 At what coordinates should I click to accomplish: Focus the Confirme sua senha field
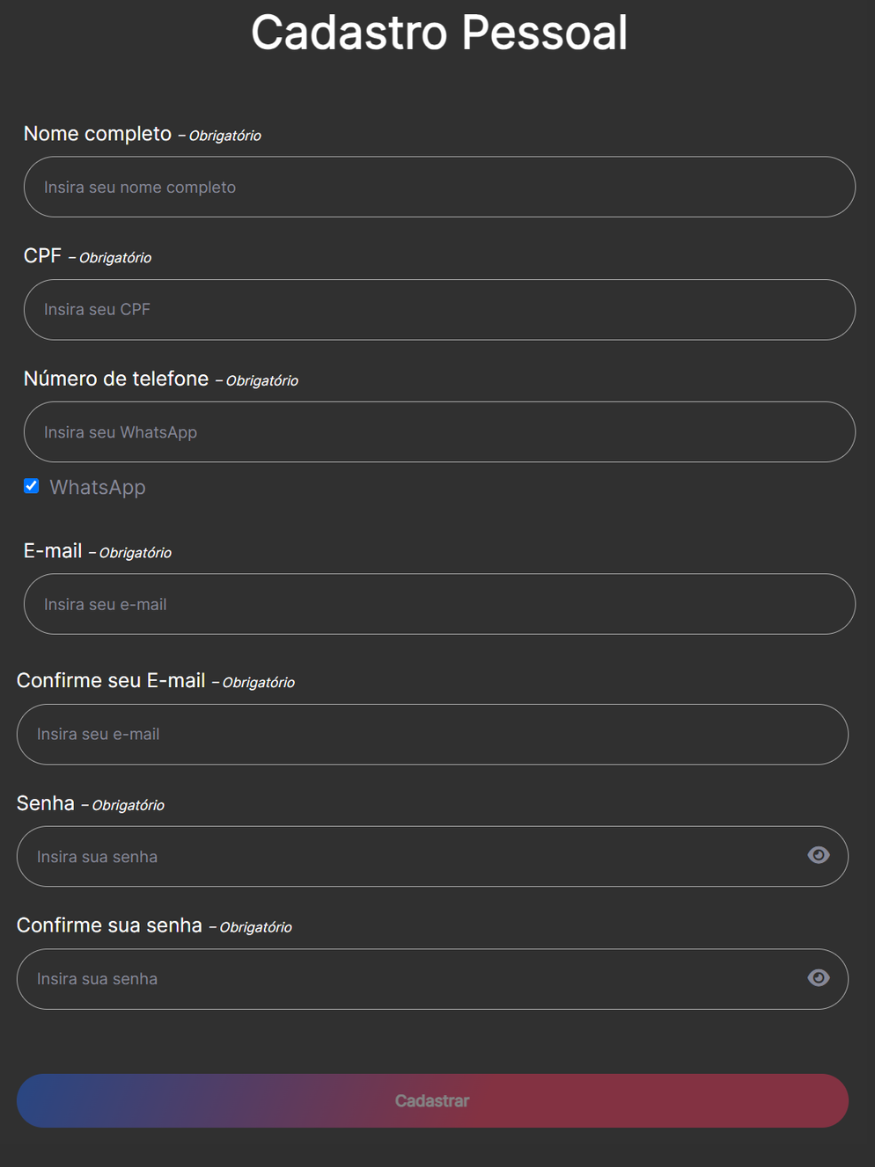point(400,978)
